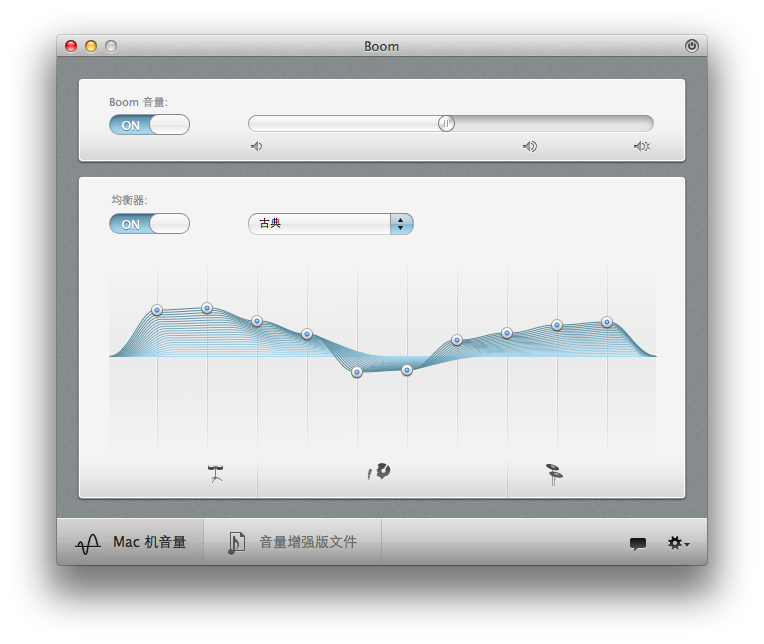Click the medium volume speaker icon

tap(530, 146)
